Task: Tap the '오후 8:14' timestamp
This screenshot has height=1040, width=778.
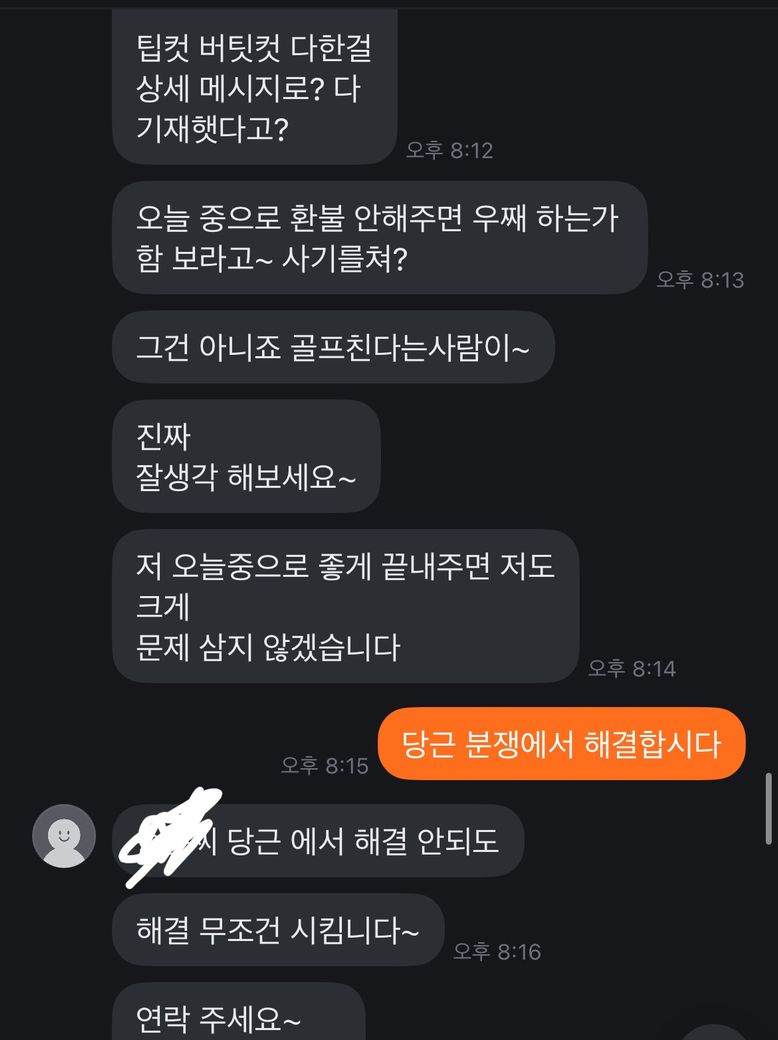Action: (x=632, y=669)
